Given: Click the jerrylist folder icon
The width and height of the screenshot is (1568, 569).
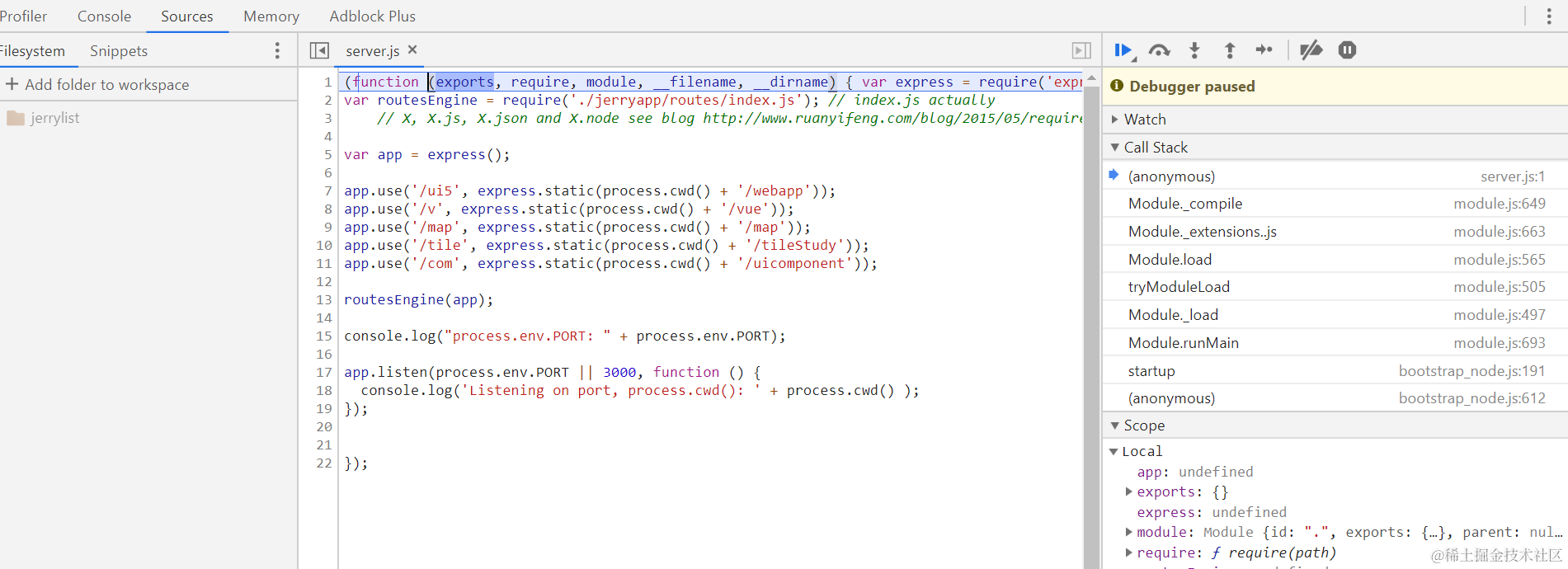Looking at the screenshot, I should point(16,118).
